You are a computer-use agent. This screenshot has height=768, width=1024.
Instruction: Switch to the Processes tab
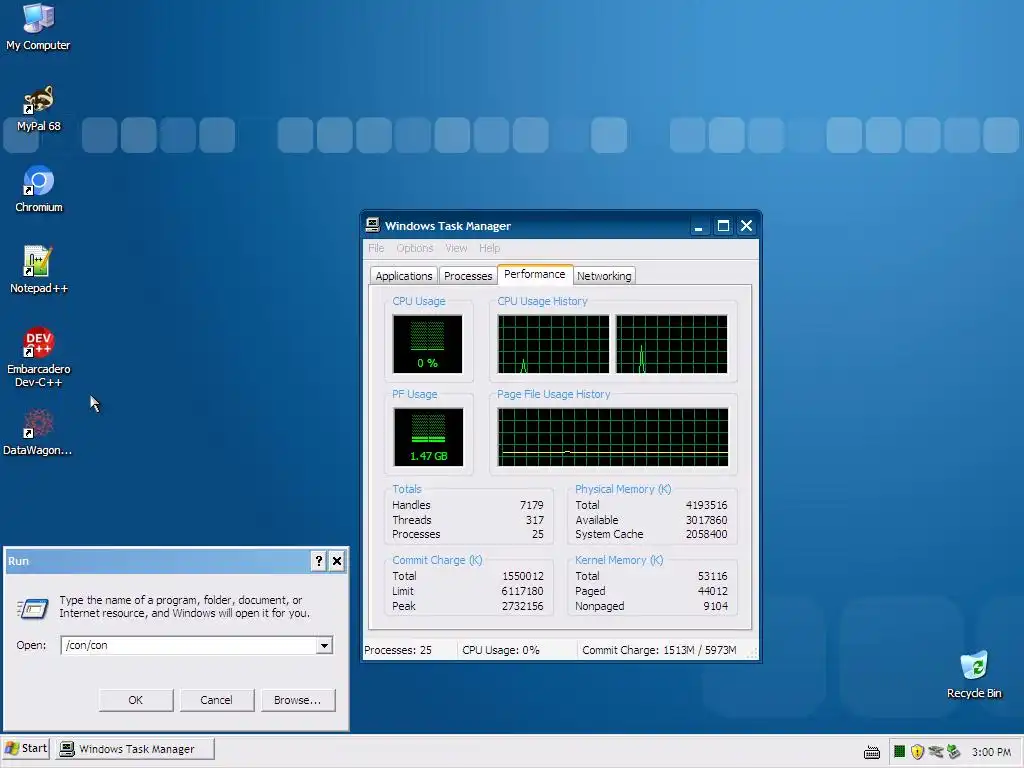point(468,276)
